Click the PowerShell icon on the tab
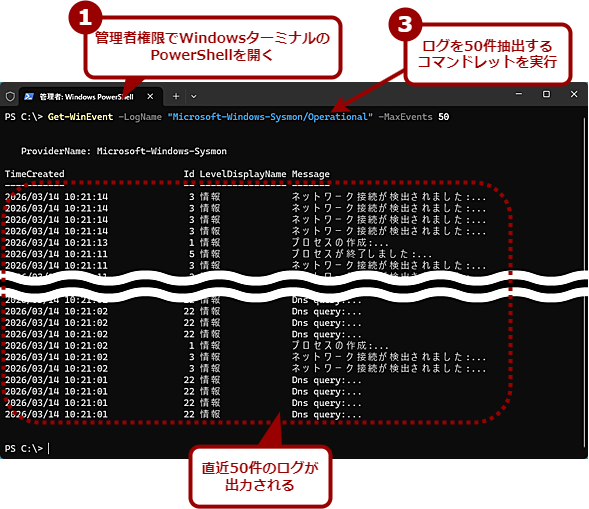The width and height of the screenshot is (589, 509). click(29, 97)
